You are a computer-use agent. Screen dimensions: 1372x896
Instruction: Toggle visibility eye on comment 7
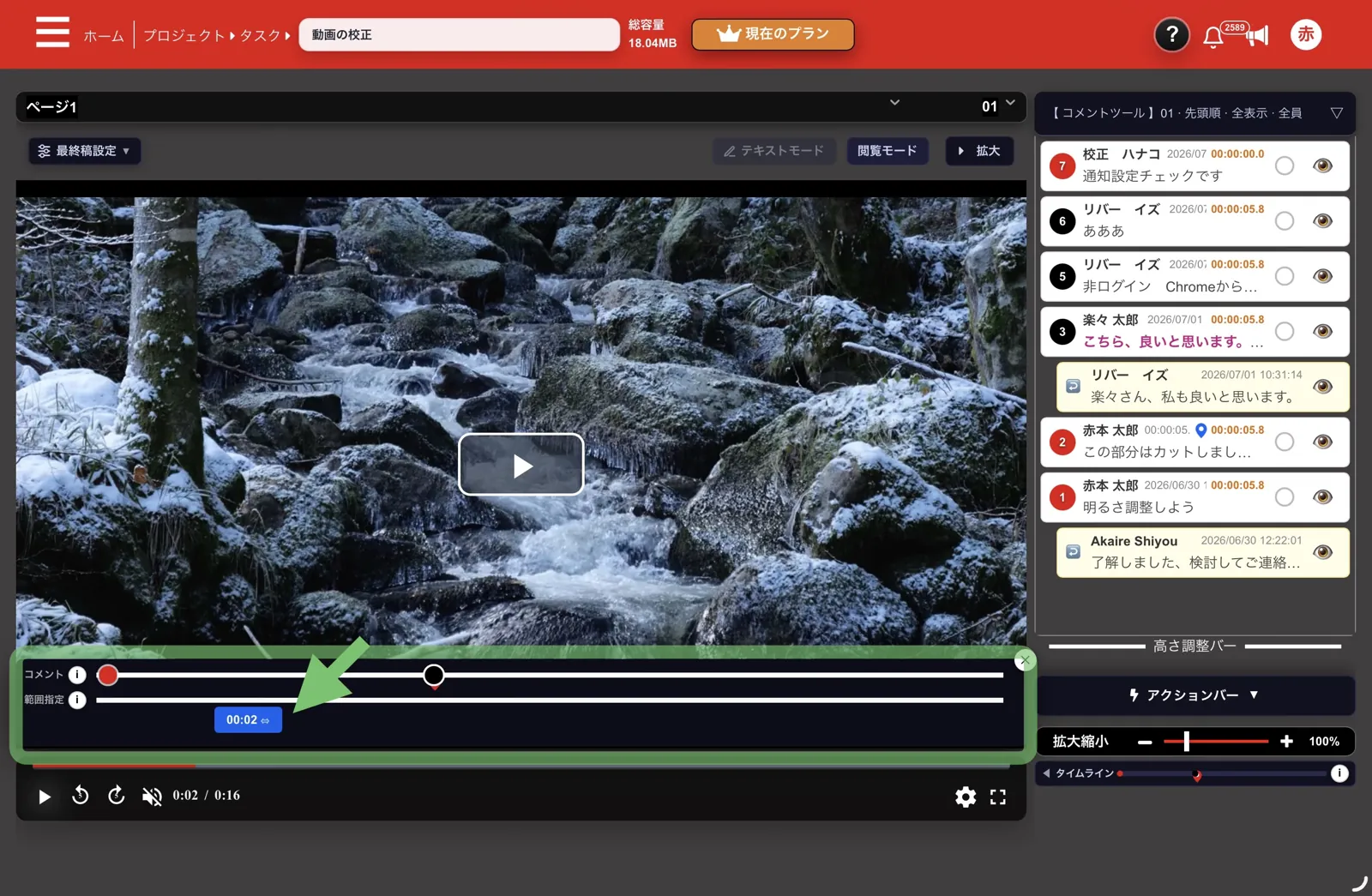point(1322,165)
